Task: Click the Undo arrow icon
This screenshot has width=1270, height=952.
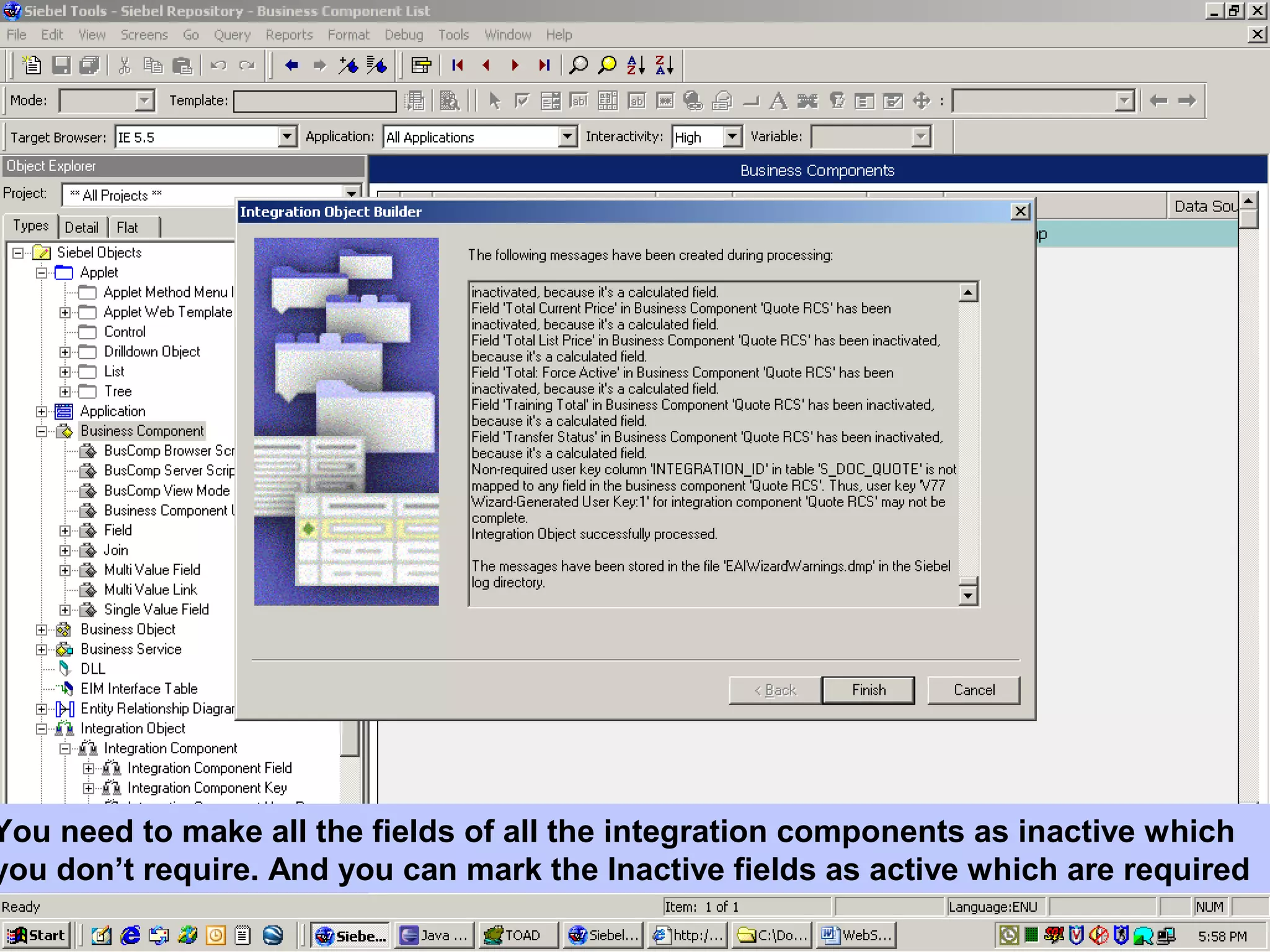Action: coord(218,65)
